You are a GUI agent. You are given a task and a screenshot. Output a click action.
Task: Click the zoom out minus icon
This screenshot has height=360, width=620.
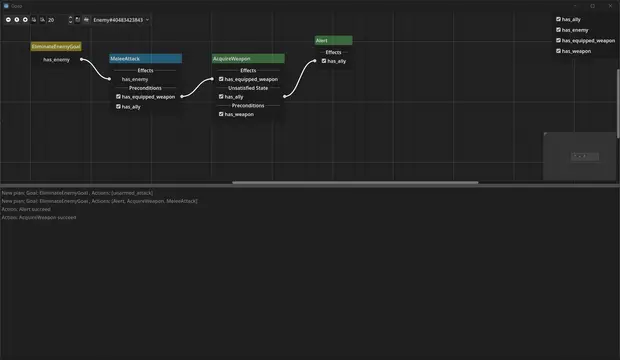tap(8, 19)
